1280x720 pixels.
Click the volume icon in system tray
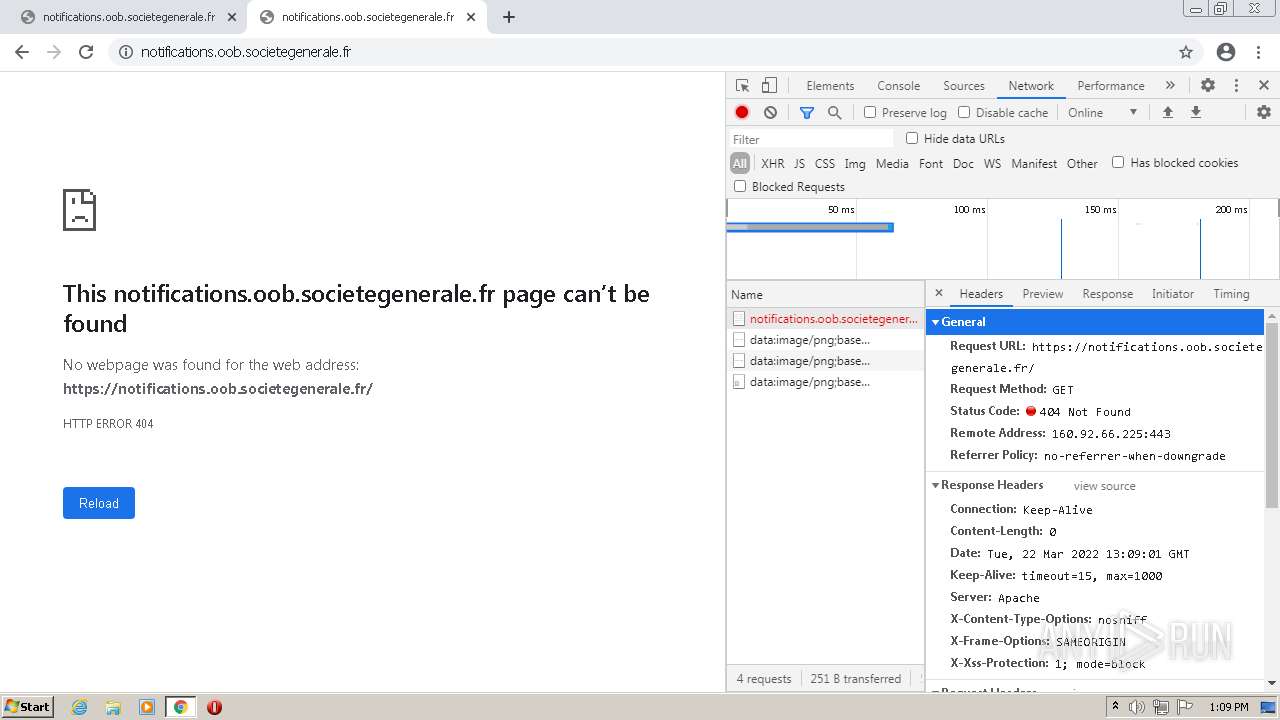pyautogui.click(x=1137, y=707)
